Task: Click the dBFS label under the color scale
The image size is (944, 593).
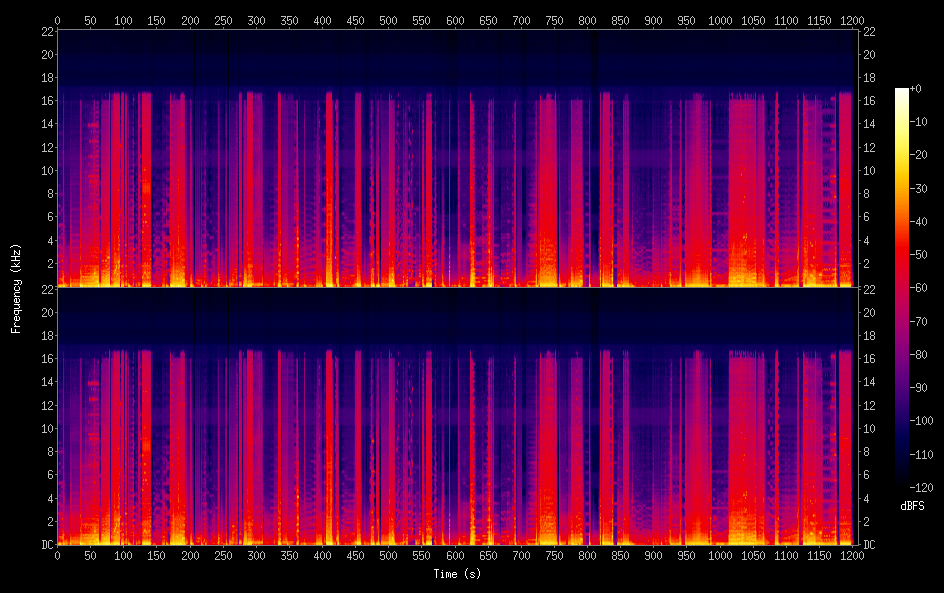Action: pyautogui.click(x=912, y=507)
